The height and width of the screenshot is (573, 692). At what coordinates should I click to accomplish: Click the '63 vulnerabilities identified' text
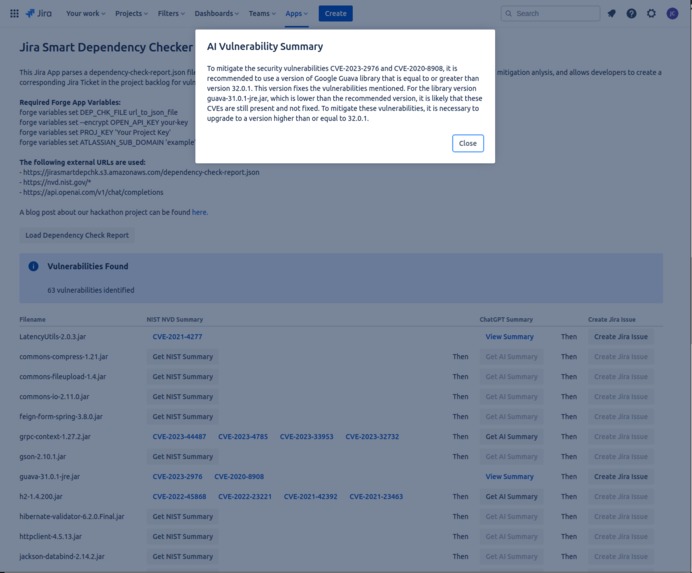pos(91,290)
